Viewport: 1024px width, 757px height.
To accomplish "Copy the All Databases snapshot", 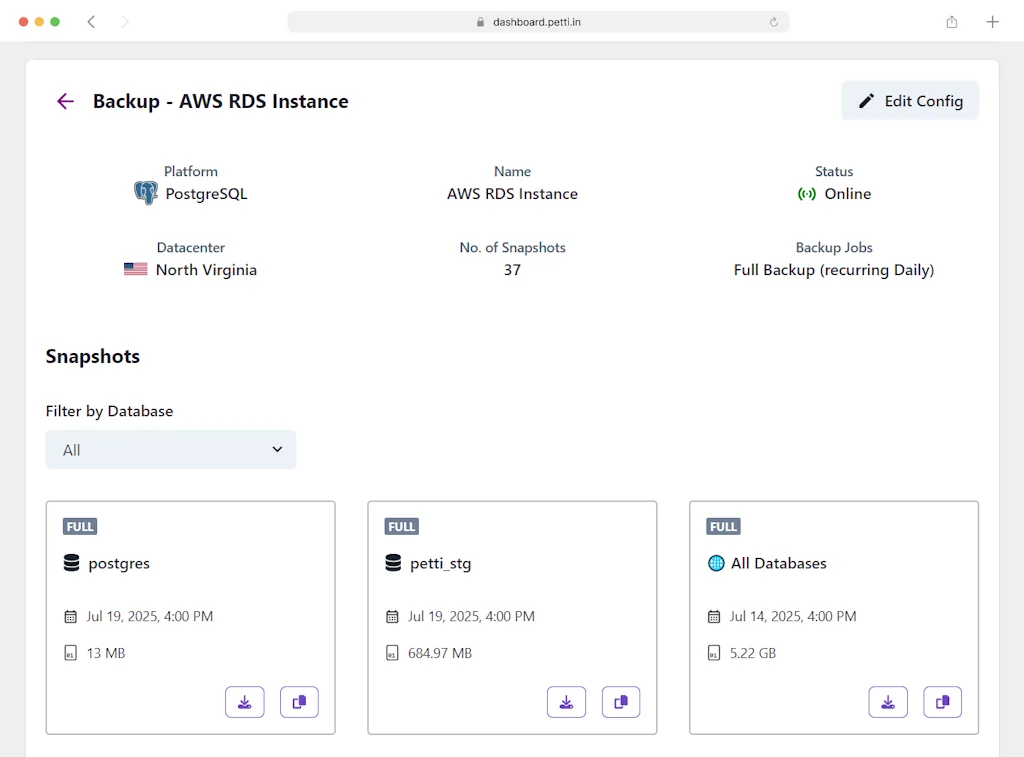I will 942,702.
